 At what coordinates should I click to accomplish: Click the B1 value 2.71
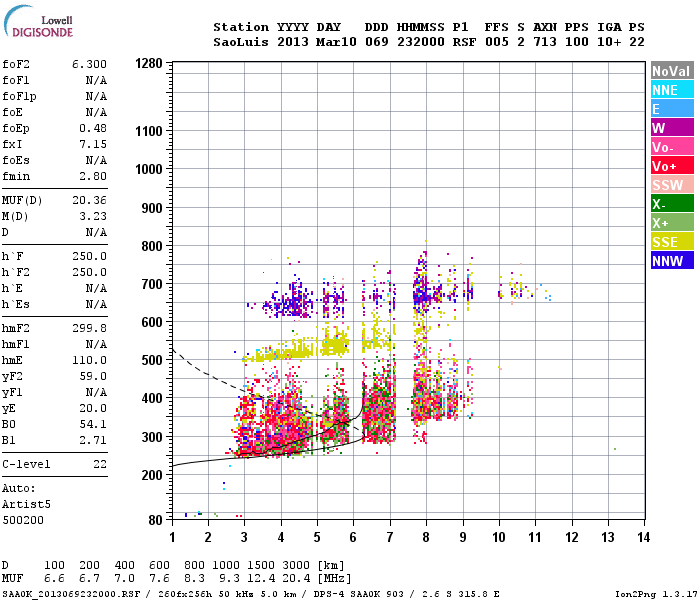(x=93, y=440)
